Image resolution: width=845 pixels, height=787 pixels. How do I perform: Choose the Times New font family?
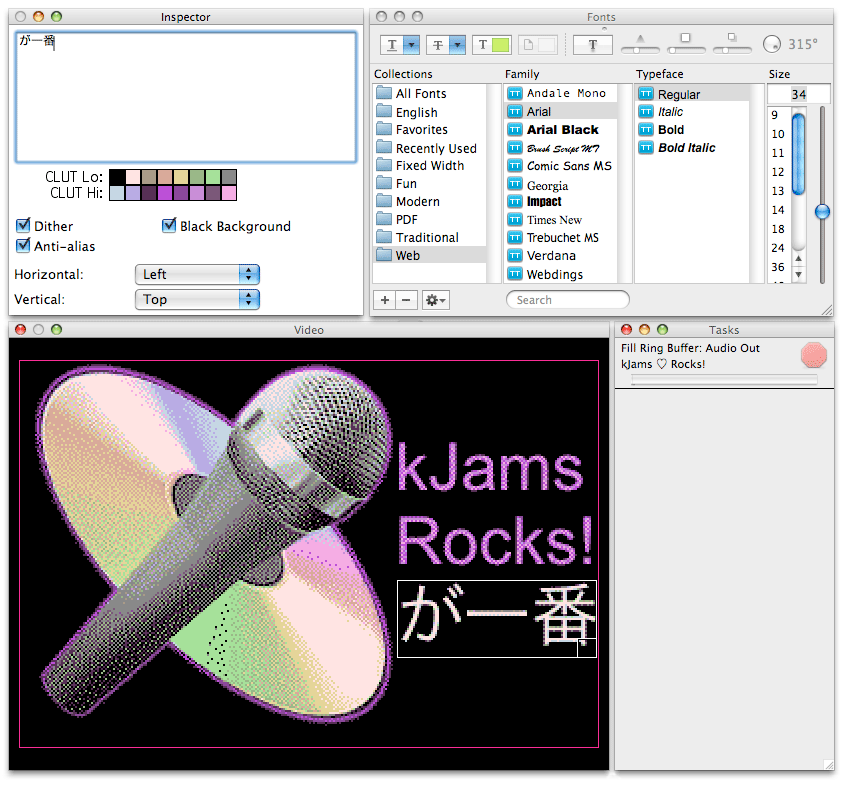560,220
